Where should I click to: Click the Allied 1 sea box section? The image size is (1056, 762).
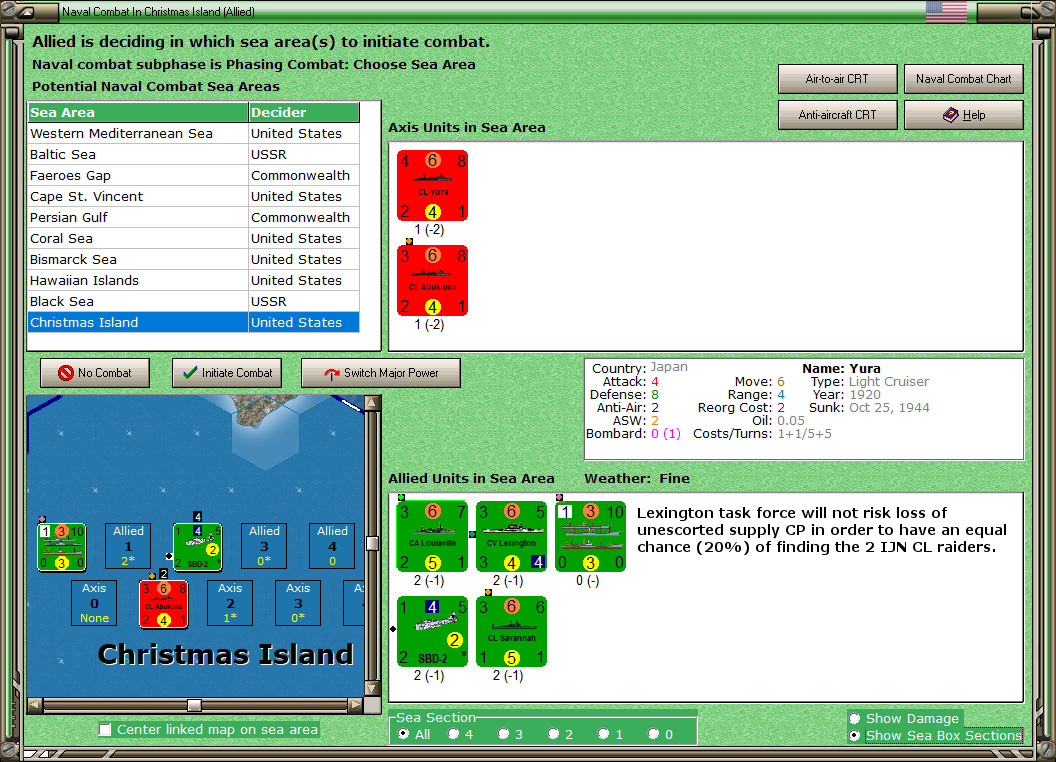click(128, 546)
